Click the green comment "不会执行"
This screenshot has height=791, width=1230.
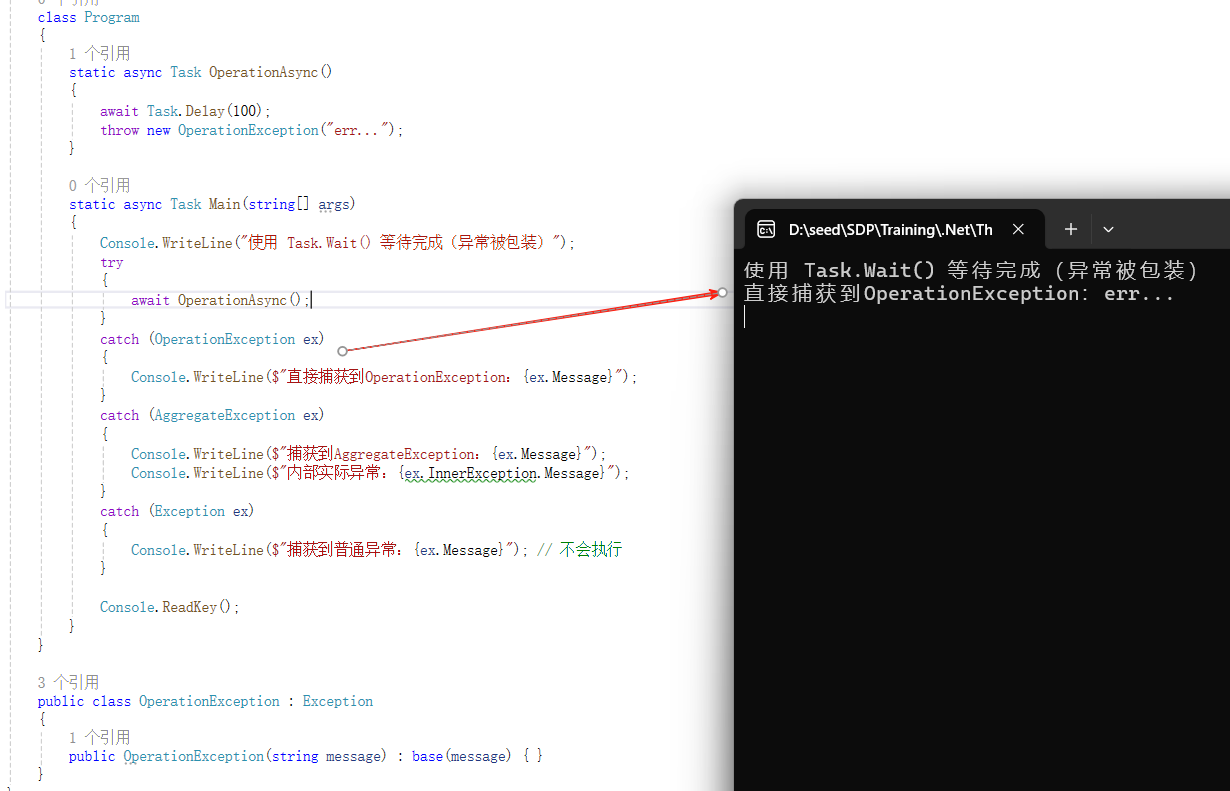(x=590, y=550)
